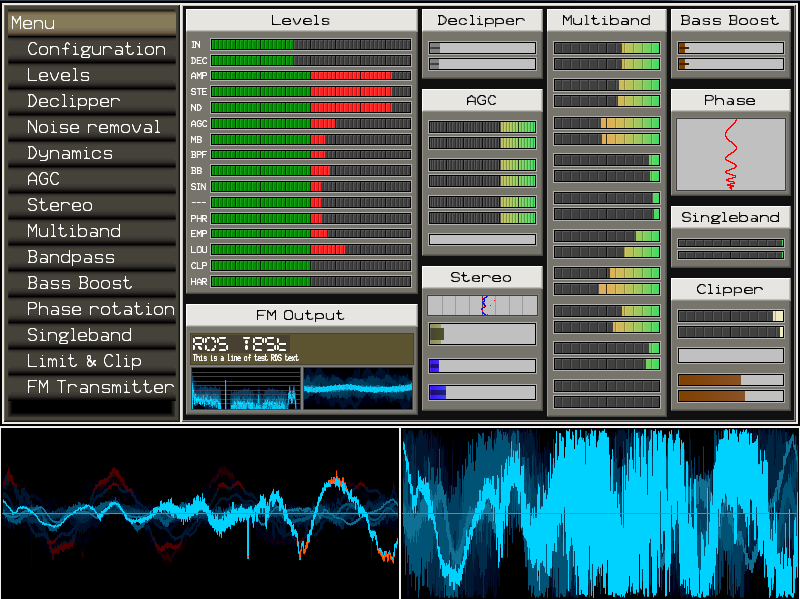Click the Multiband panel header
The height and width of the screenshot is (599, 800).
[607, 20]
